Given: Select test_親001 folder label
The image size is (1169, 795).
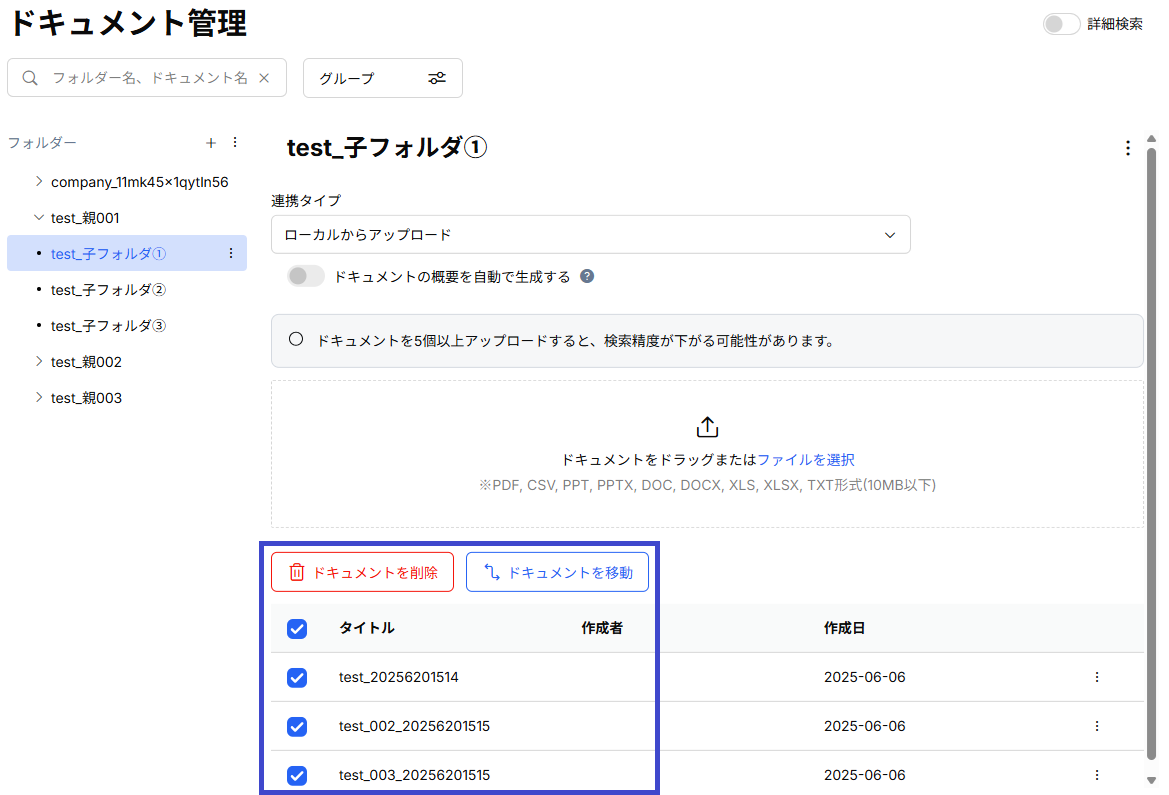Looking at the screenshot, I should pos(85,218).
